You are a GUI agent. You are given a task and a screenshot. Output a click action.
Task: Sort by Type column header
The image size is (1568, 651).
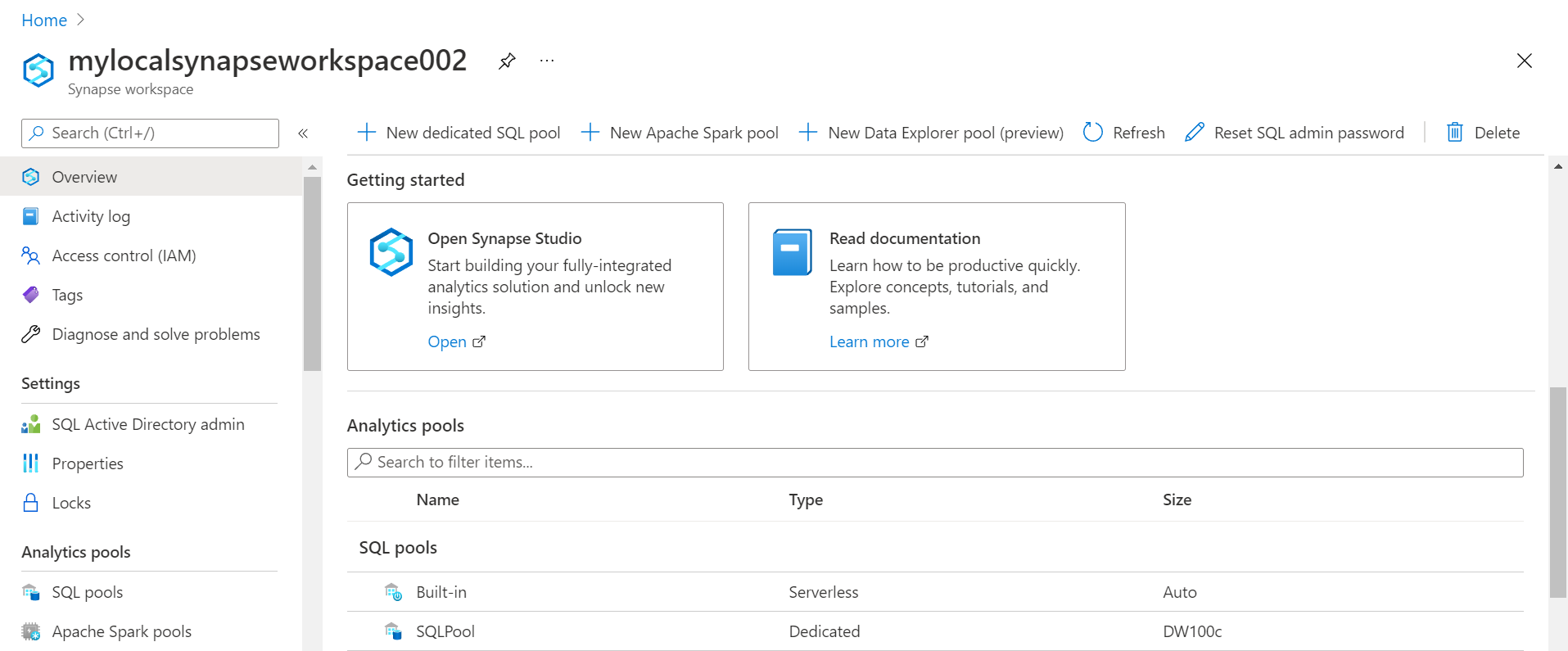(x=806, y=500)
